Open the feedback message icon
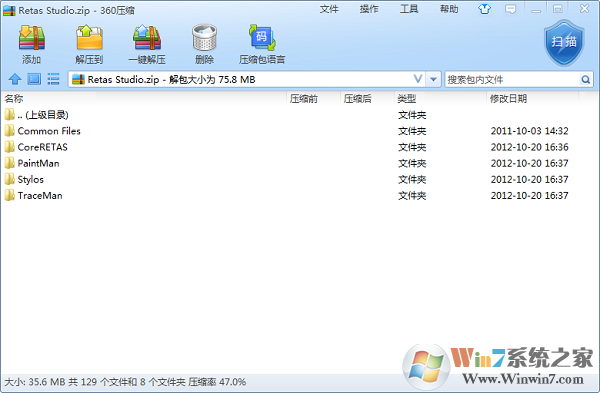Screen dimensions: 600x393 coord(510,9)
